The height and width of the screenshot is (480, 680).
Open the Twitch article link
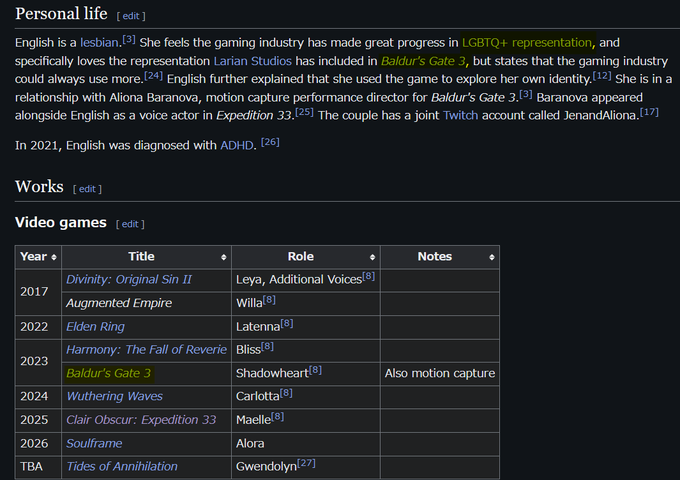460,115
